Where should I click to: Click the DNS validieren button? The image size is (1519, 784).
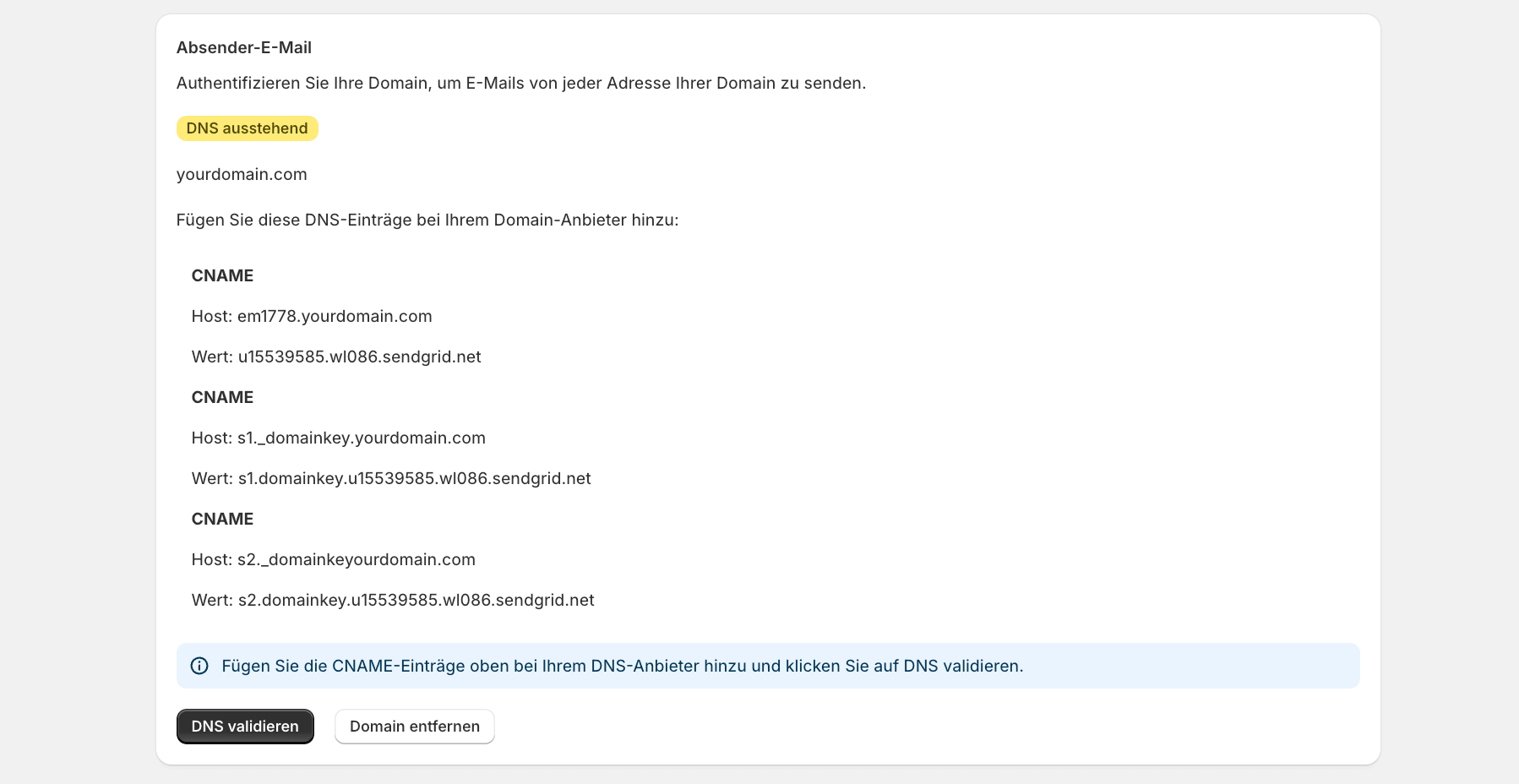click(x=244, y=726)
